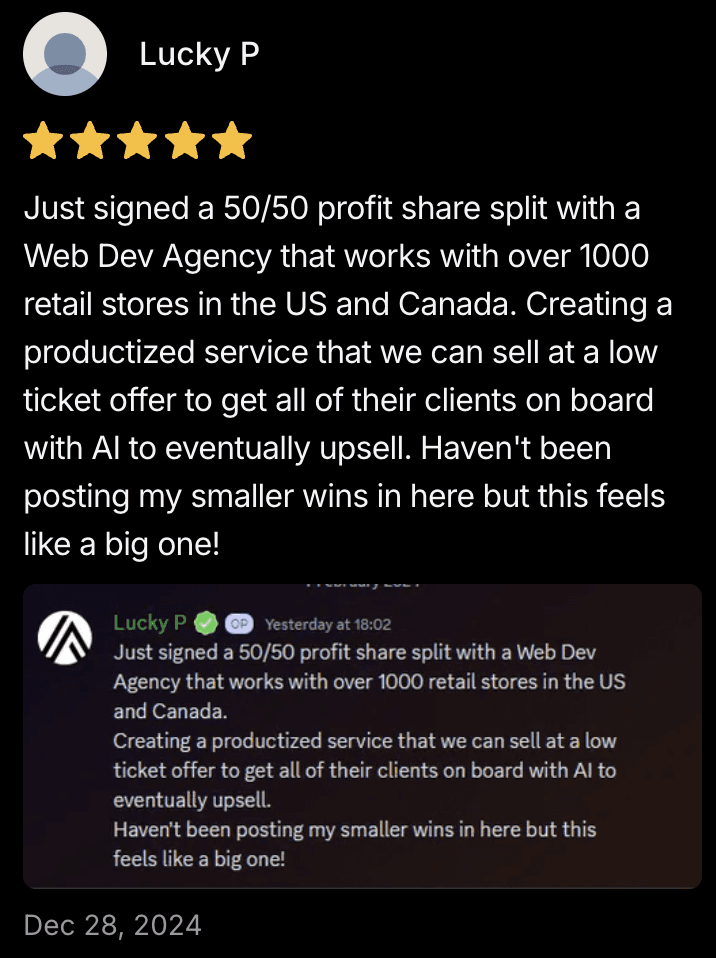Open the embedded chat message screenshot
The image size is (716, 958).
point(362,736)
